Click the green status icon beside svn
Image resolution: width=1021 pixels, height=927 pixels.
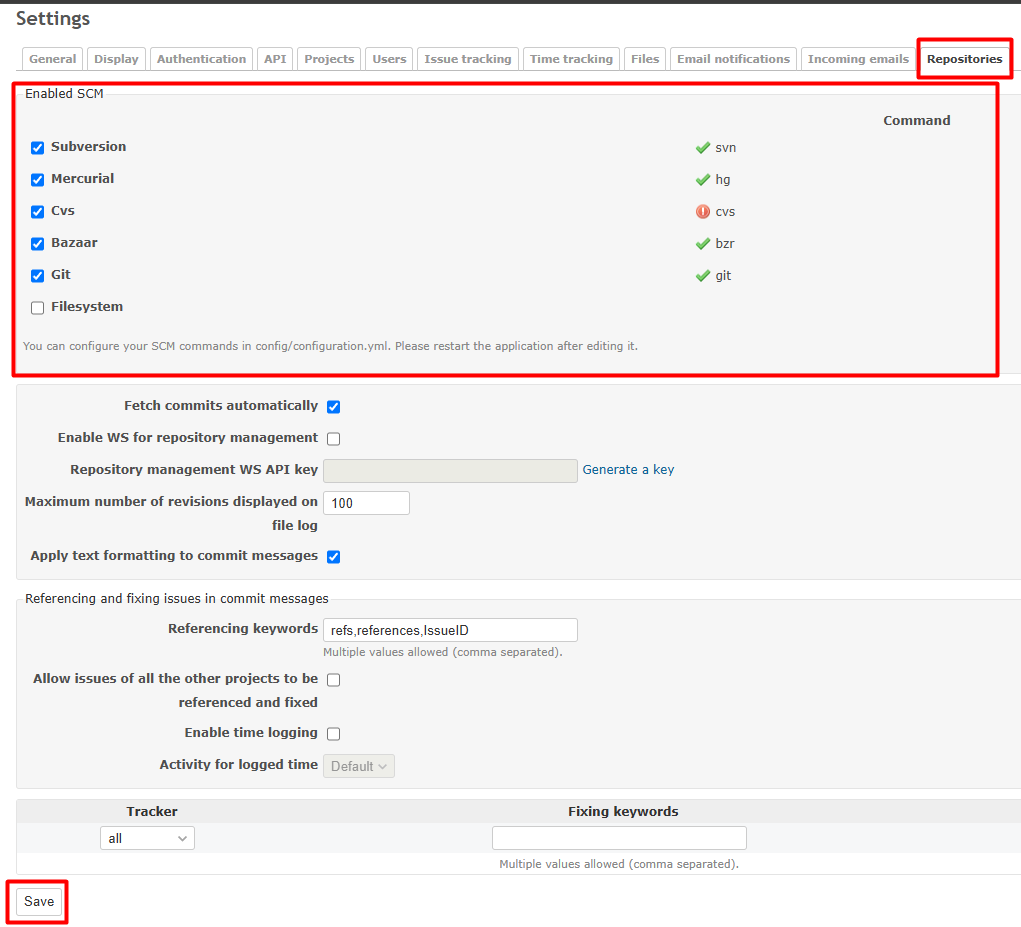pos(703,147)
